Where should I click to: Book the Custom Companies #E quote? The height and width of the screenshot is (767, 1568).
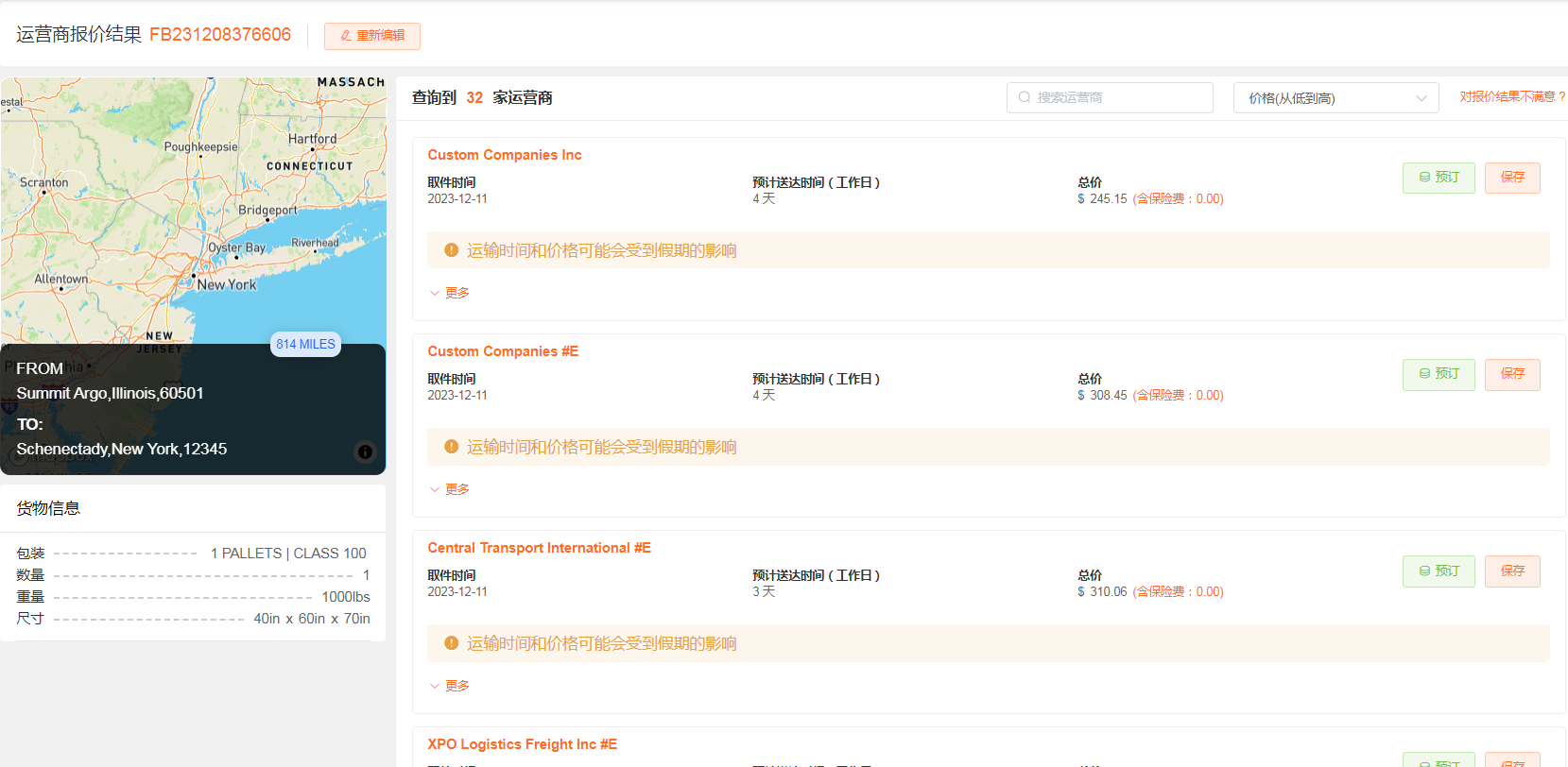(1439, 374)
